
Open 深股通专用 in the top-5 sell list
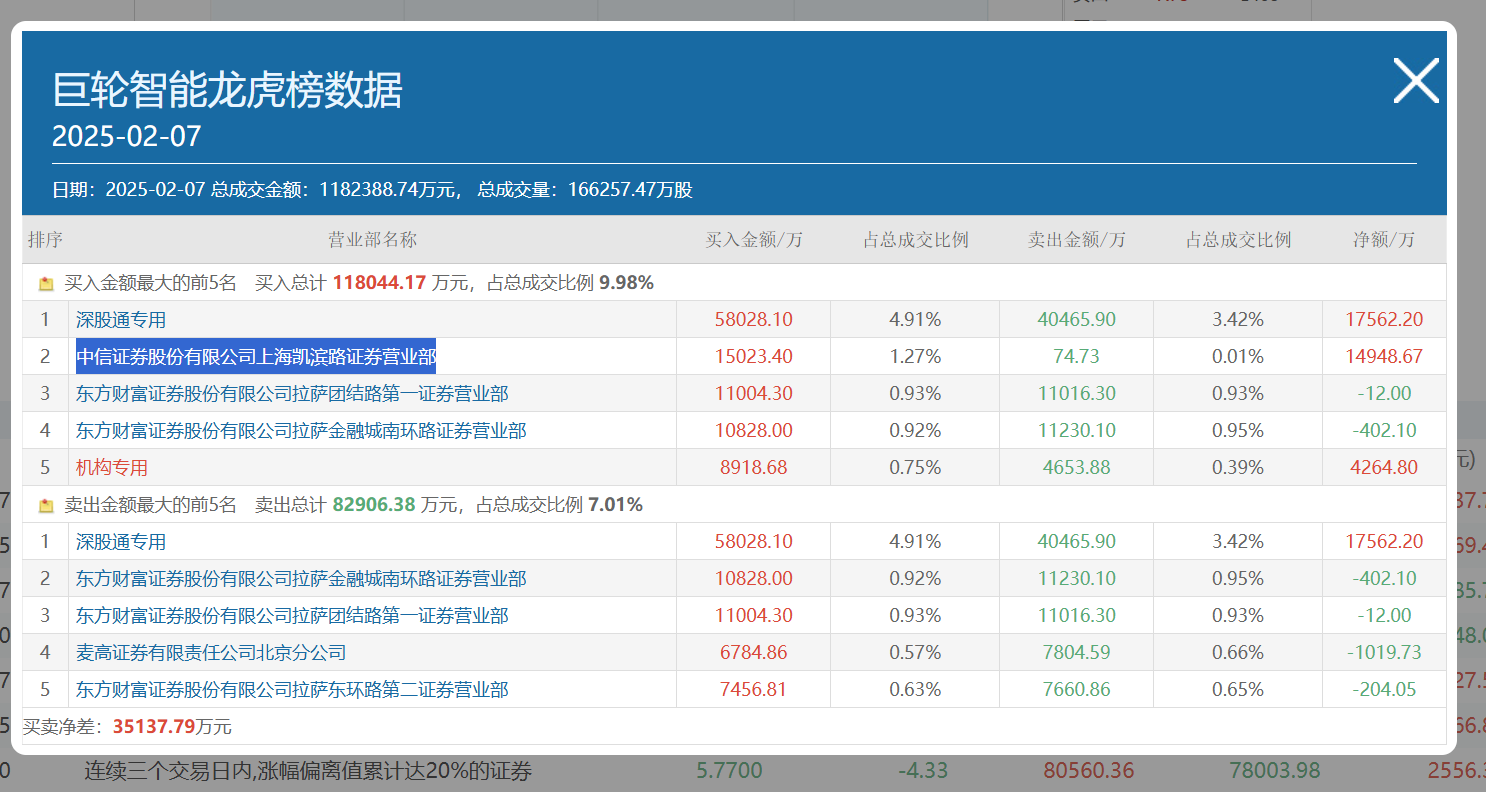coord(121,542)
